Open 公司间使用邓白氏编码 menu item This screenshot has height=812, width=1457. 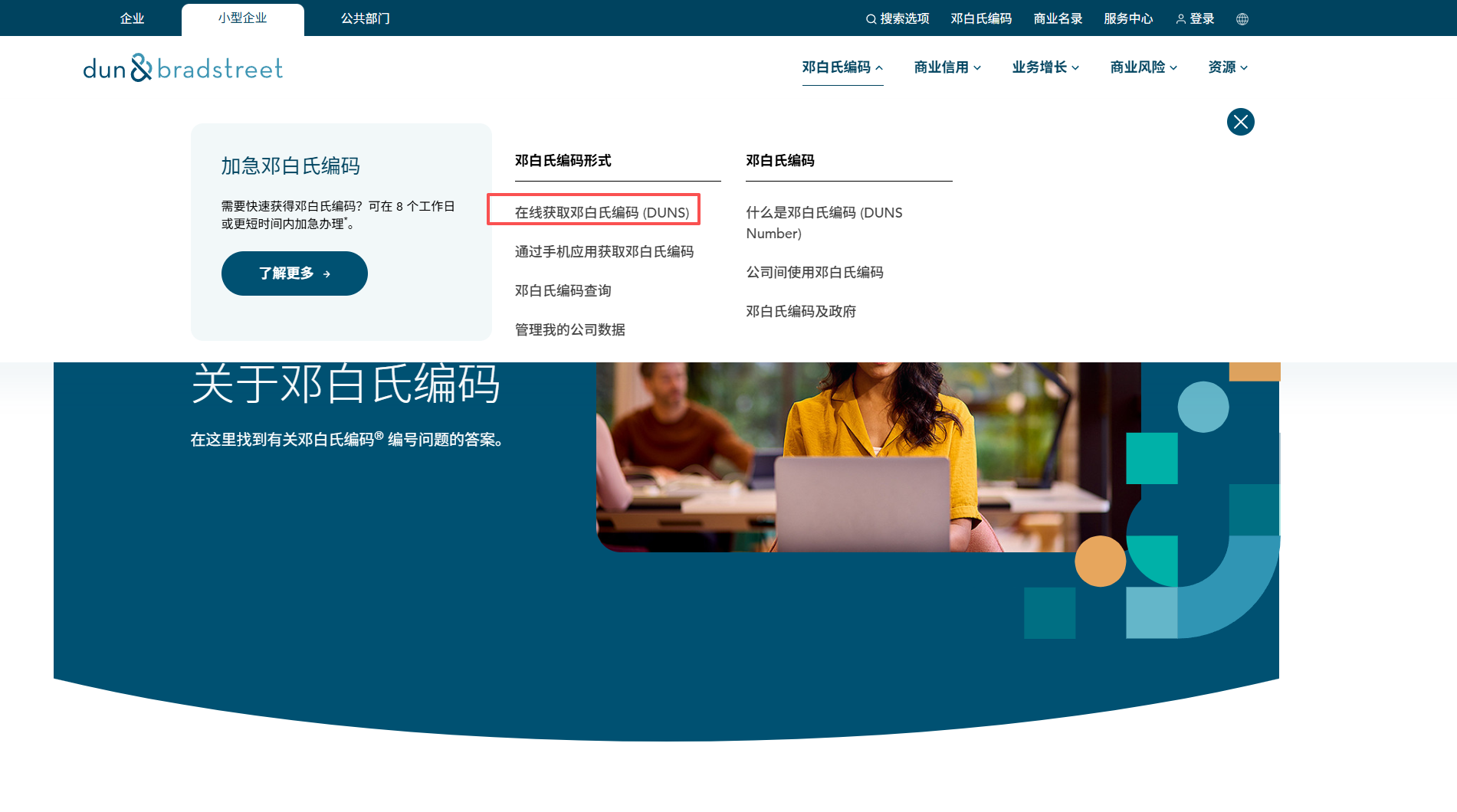[814, 272]
